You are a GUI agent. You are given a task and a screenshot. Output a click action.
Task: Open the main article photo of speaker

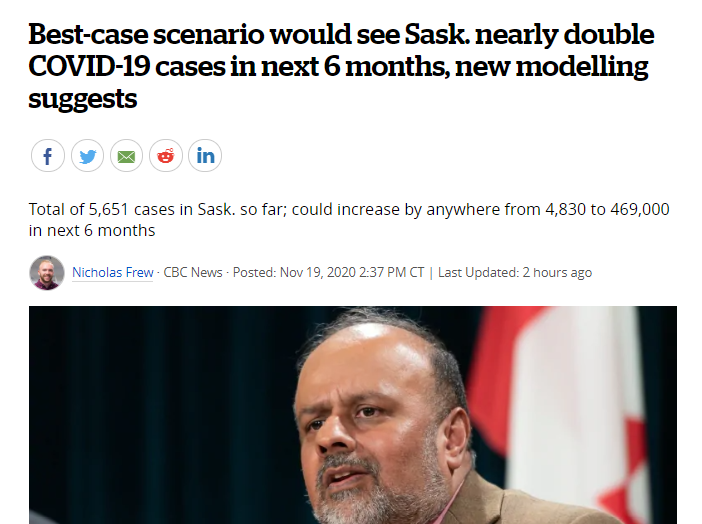pos(353,415)
